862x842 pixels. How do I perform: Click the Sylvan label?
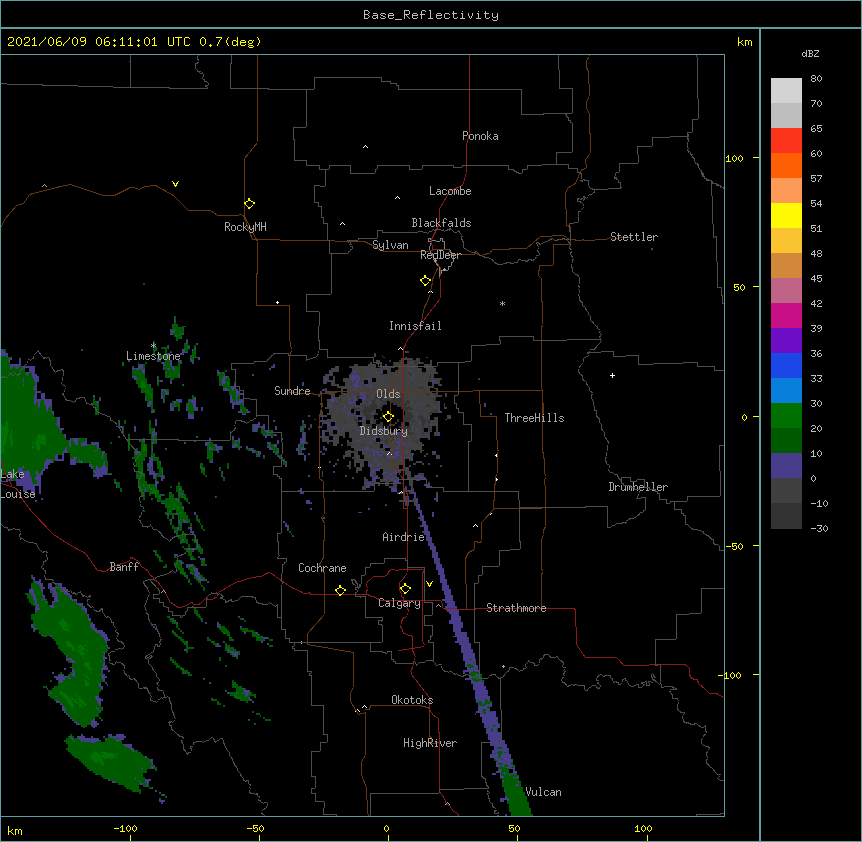[390, 245]
